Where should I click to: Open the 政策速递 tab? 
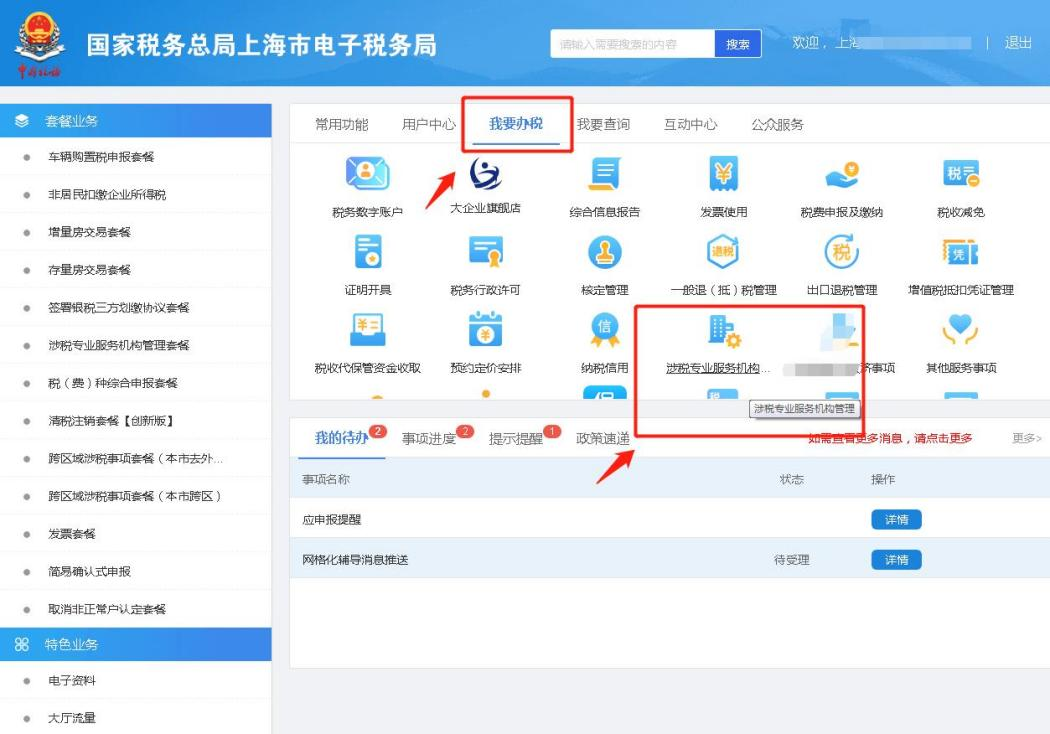pyautogui.click(x=603, y=439)
